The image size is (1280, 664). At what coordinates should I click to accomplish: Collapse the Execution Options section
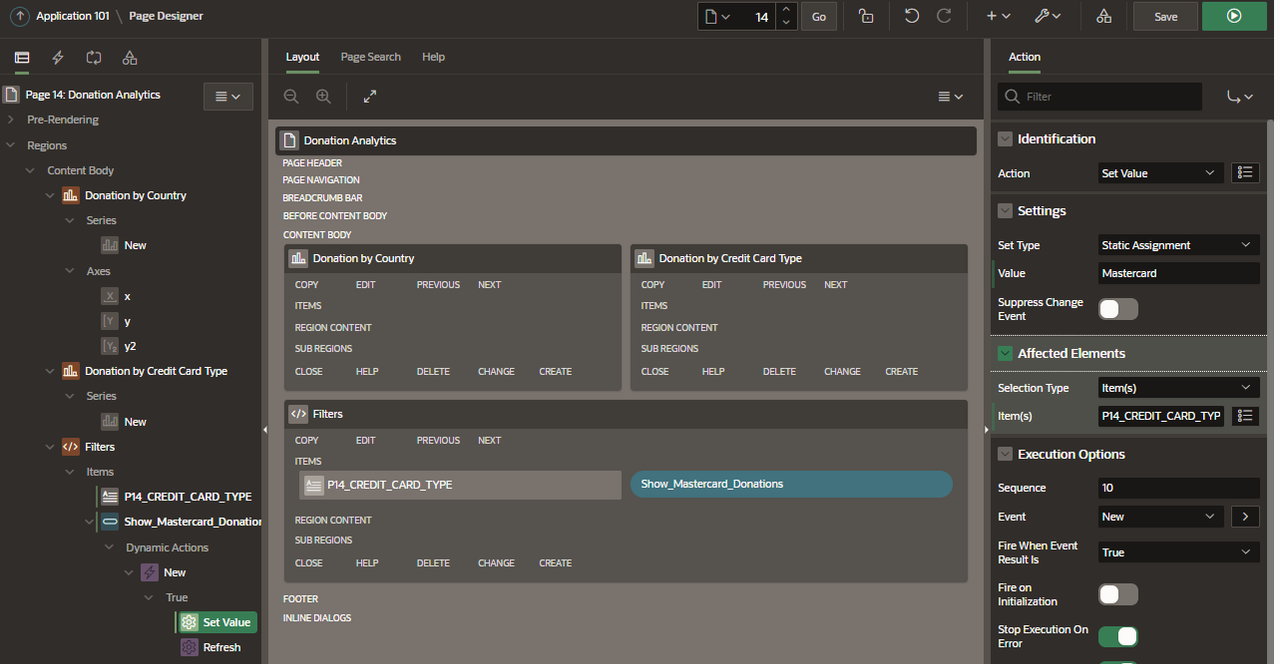click(1005, 454)
